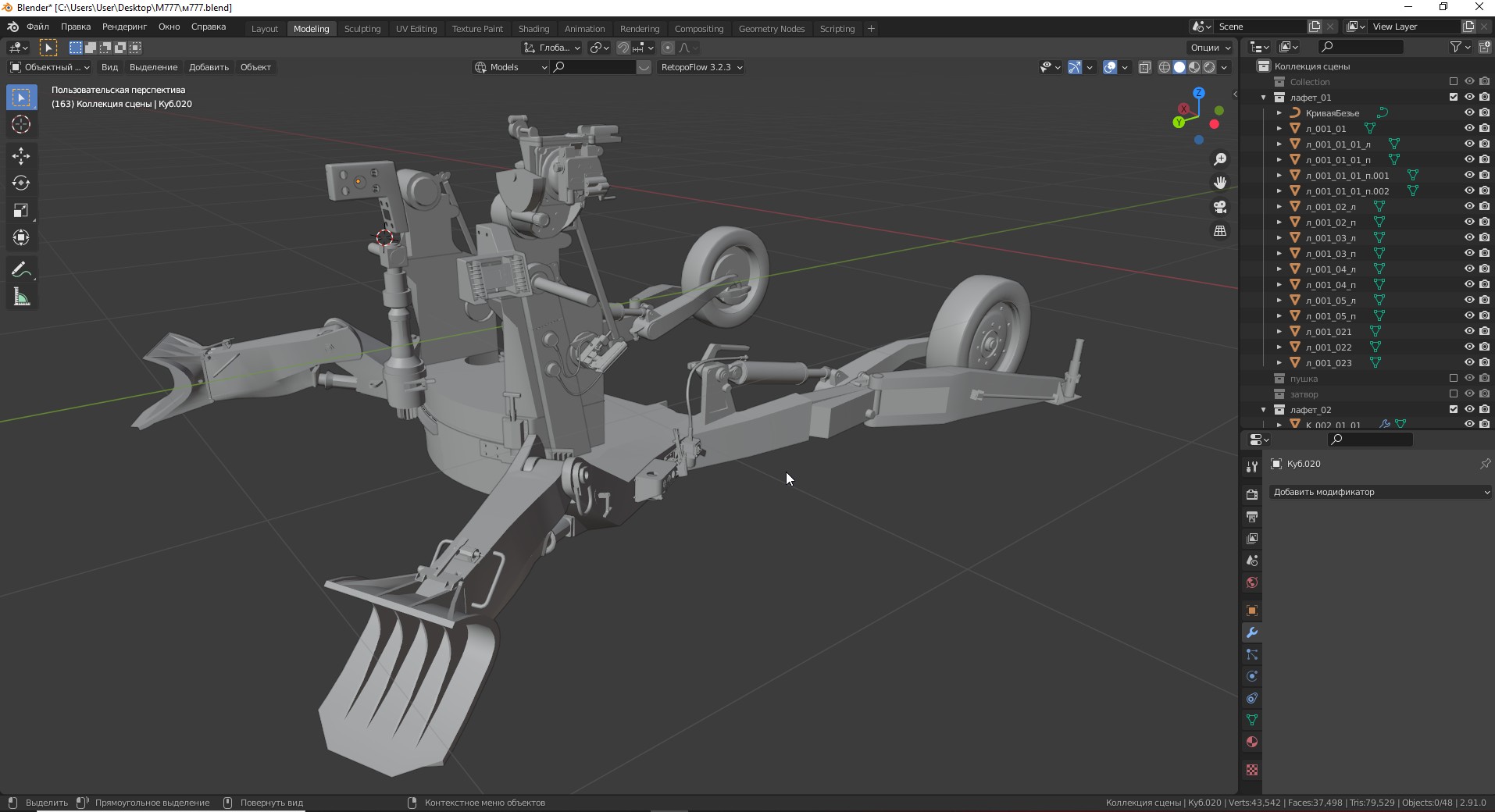Select the Scale tool in toolbar
The width and height of the screenshot is (1495, 812).
click(x=21, y=211)
